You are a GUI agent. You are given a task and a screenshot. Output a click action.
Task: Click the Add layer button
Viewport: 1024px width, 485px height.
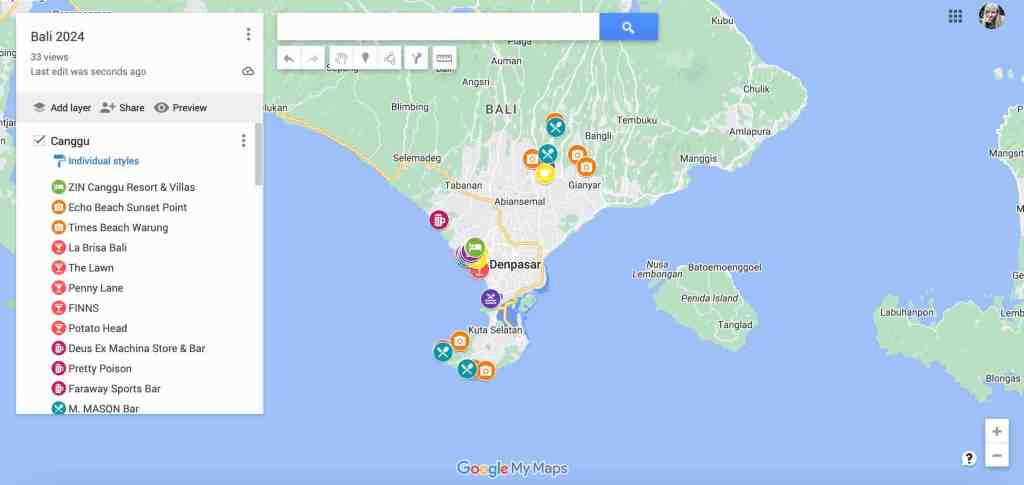[x=62, y=108]
